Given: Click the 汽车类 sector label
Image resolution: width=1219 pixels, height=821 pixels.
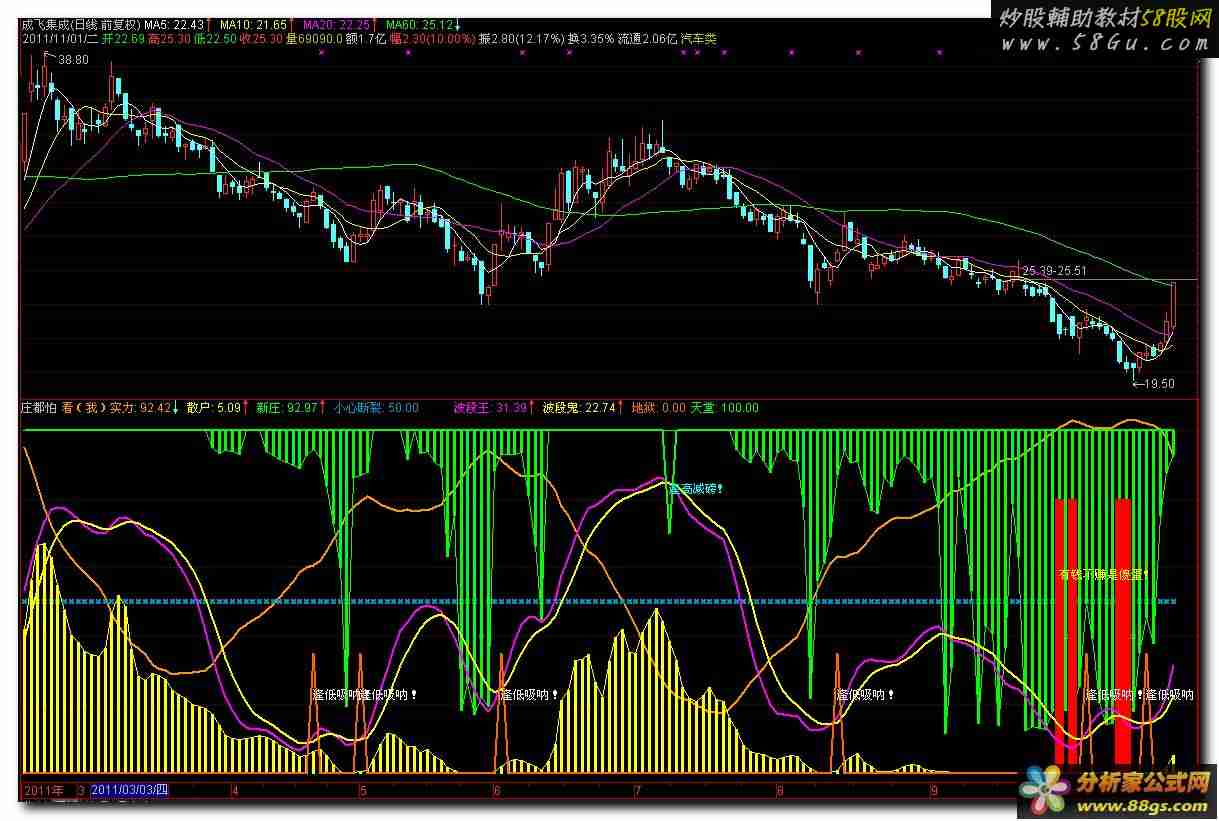Looking at the screenshot, I should (699, 38).
